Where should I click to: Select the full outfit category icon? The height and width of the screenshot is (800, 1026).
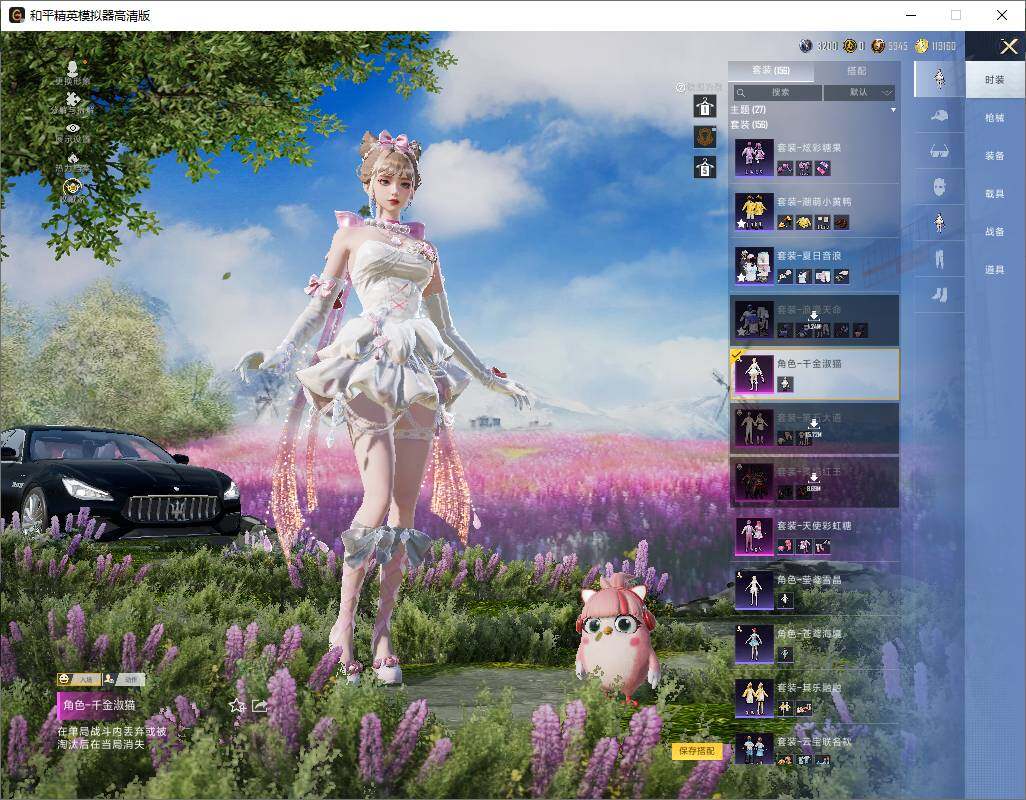click(939, 79)
